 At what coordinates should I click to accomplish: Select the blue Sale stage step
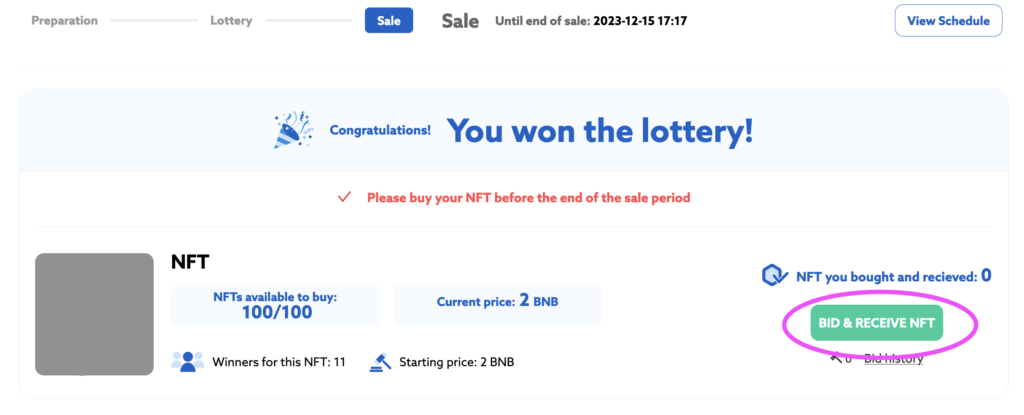tap(389, 20)
